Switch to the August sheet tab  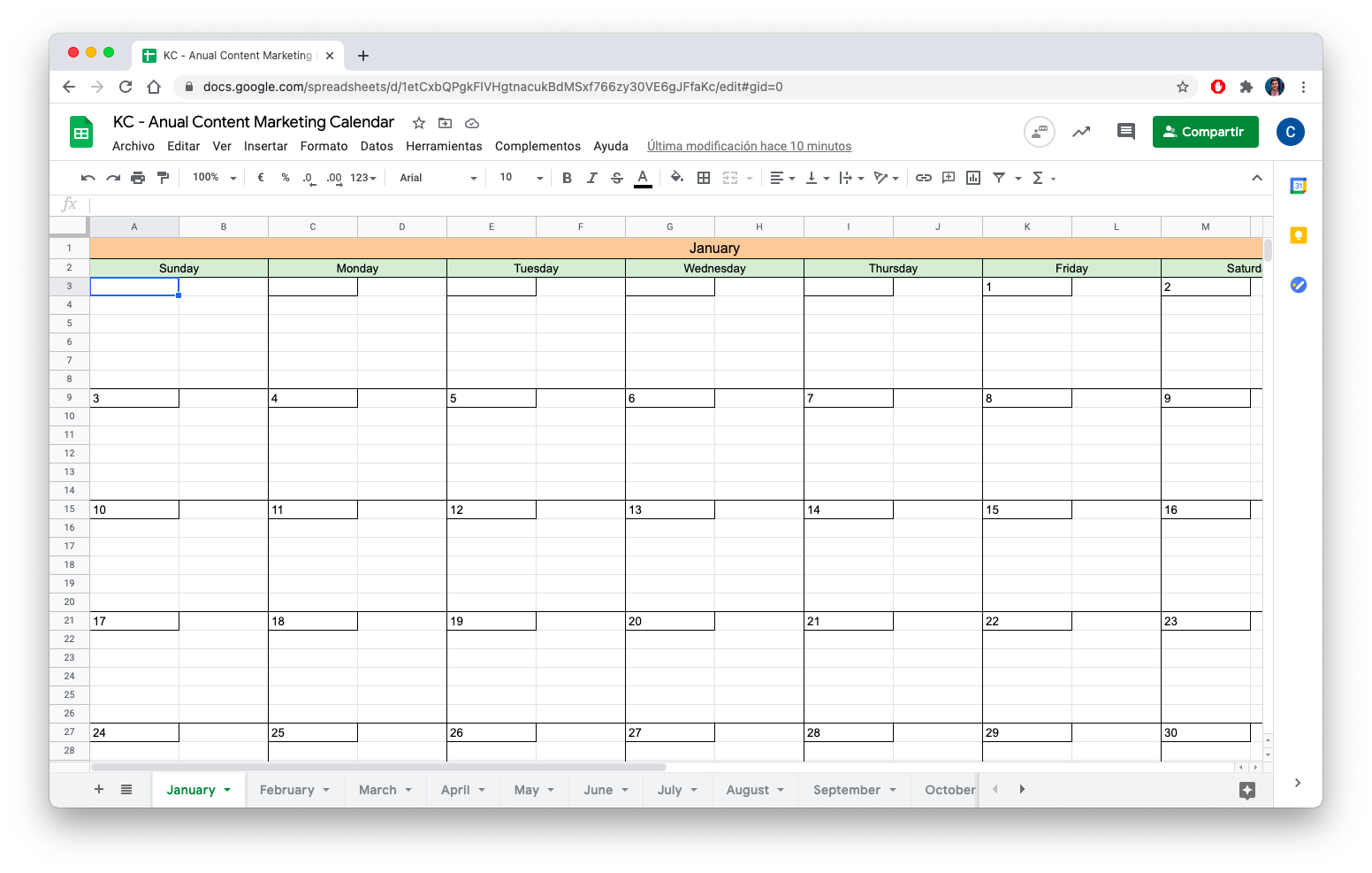tap(755, 790)
